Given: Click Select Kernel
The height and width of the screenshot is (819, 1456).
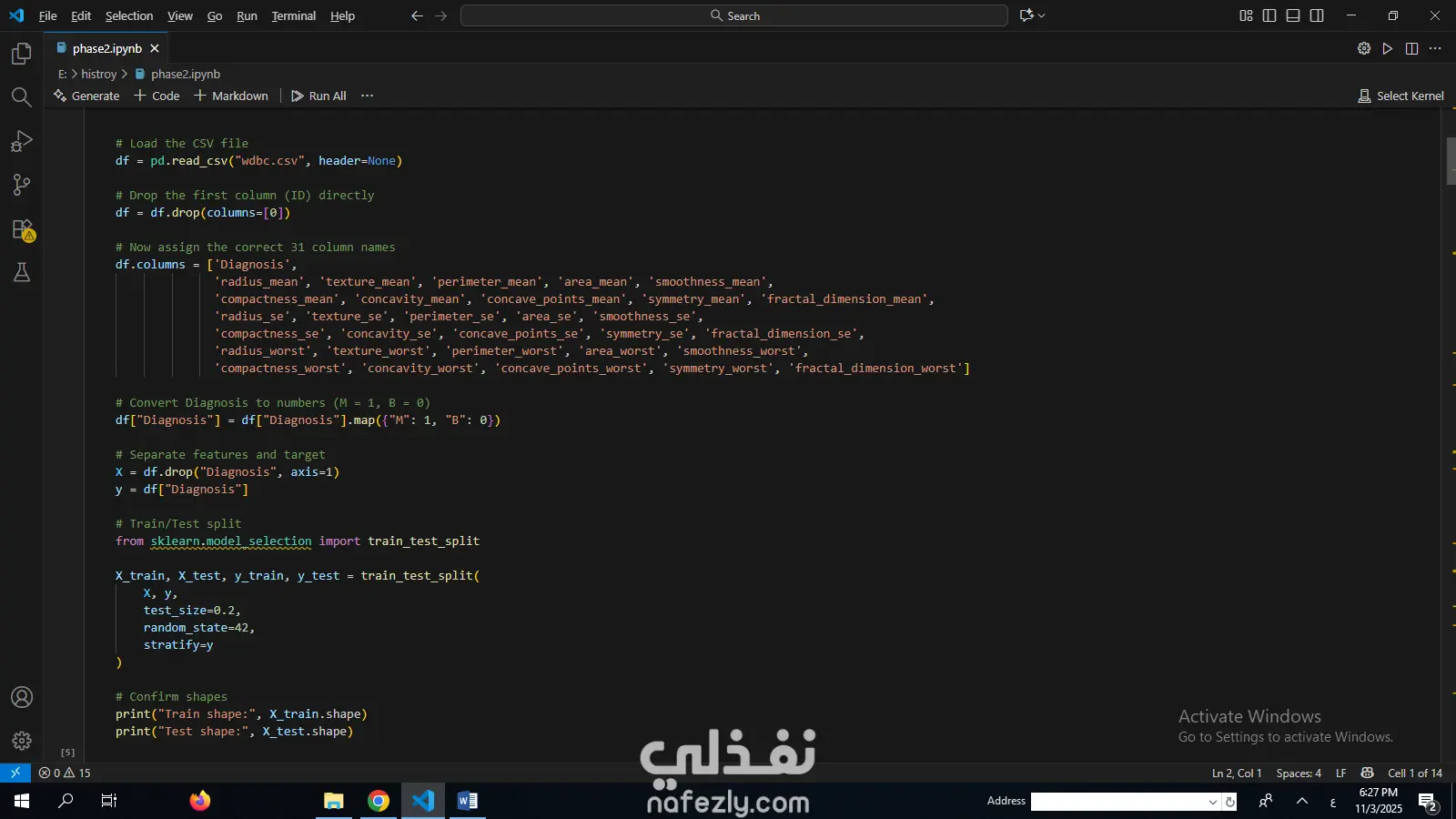Looking at the screenshot, I should tap(1400, 96).
